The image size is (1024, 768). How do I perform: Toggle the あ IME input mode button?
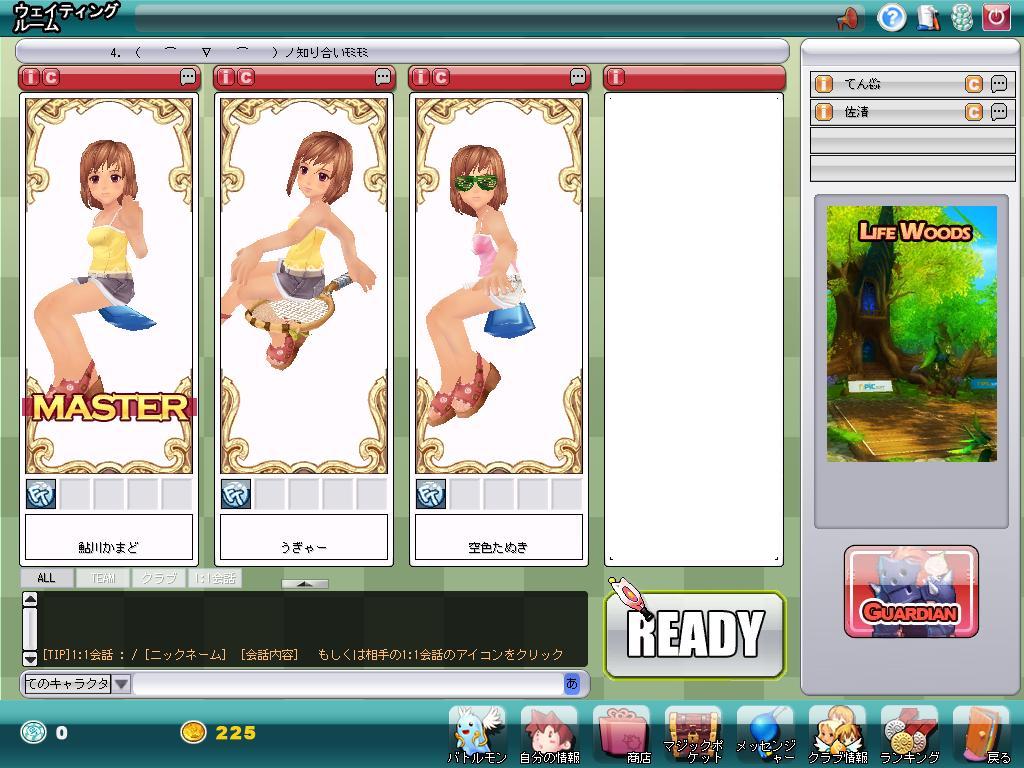pyautogui.click(x=572, y=684)
